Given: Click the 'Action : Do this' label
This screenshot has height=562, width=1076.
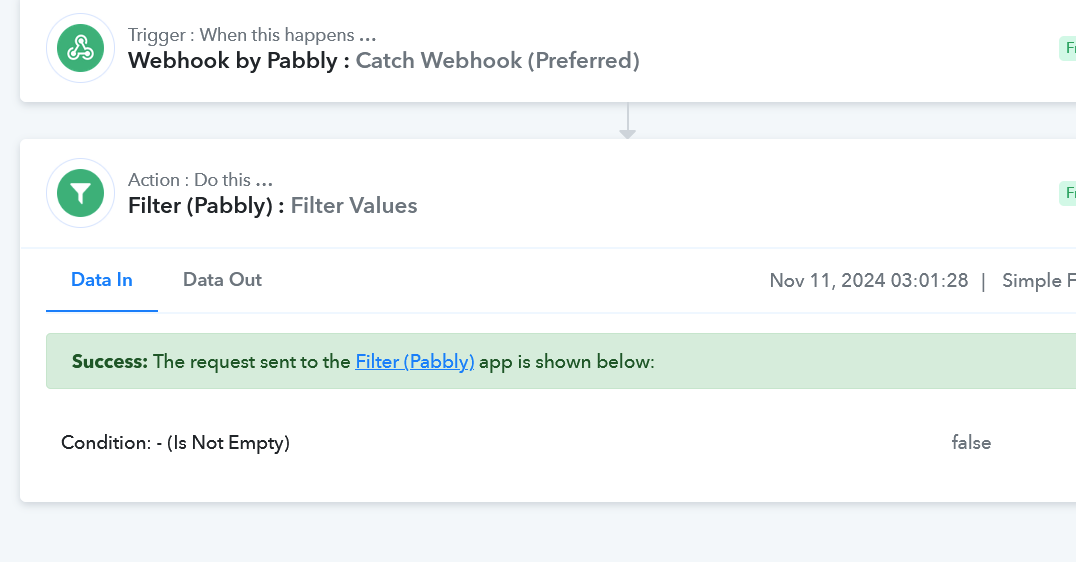Looking at the screenshot, I should pos(200,180).
